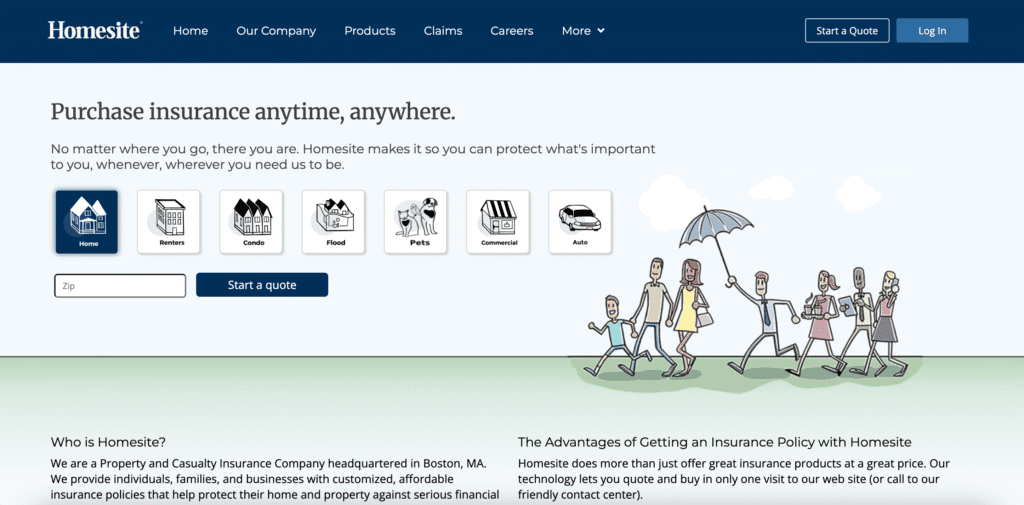
Task: Click the Log In button
Action: pyautogui.click(x=932, y=31)
